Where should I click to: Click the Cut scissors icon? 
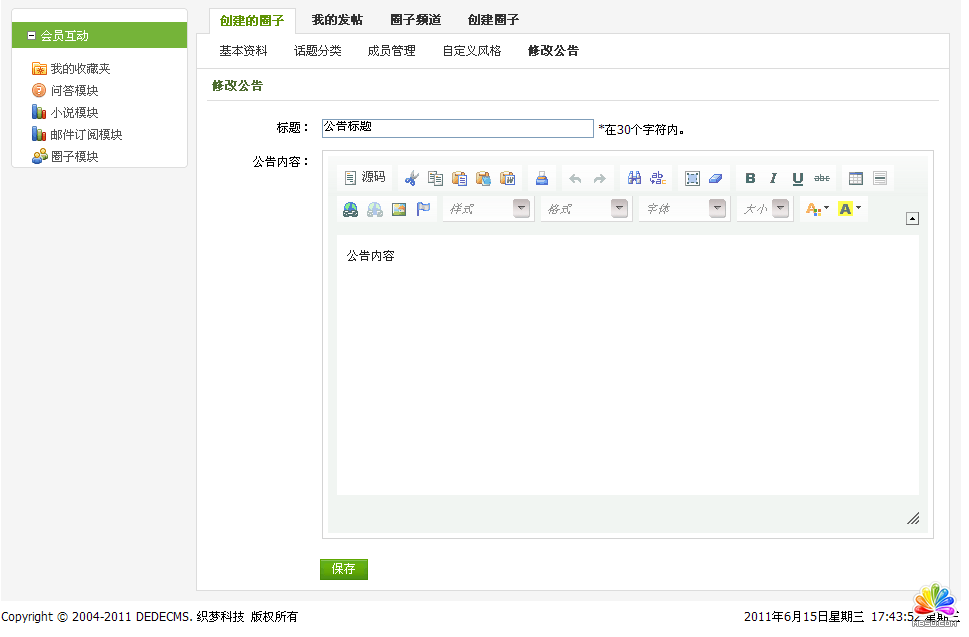(x=411, y=179)
